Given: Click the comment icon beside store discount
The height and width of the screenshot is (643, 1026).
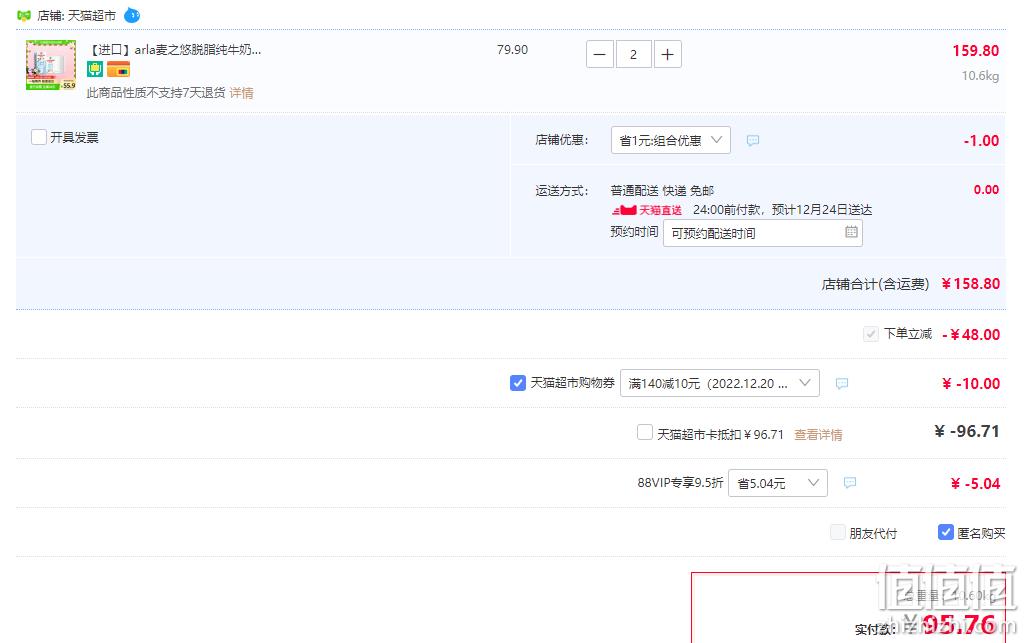Looking at the screenshot, I should point(753,140).
